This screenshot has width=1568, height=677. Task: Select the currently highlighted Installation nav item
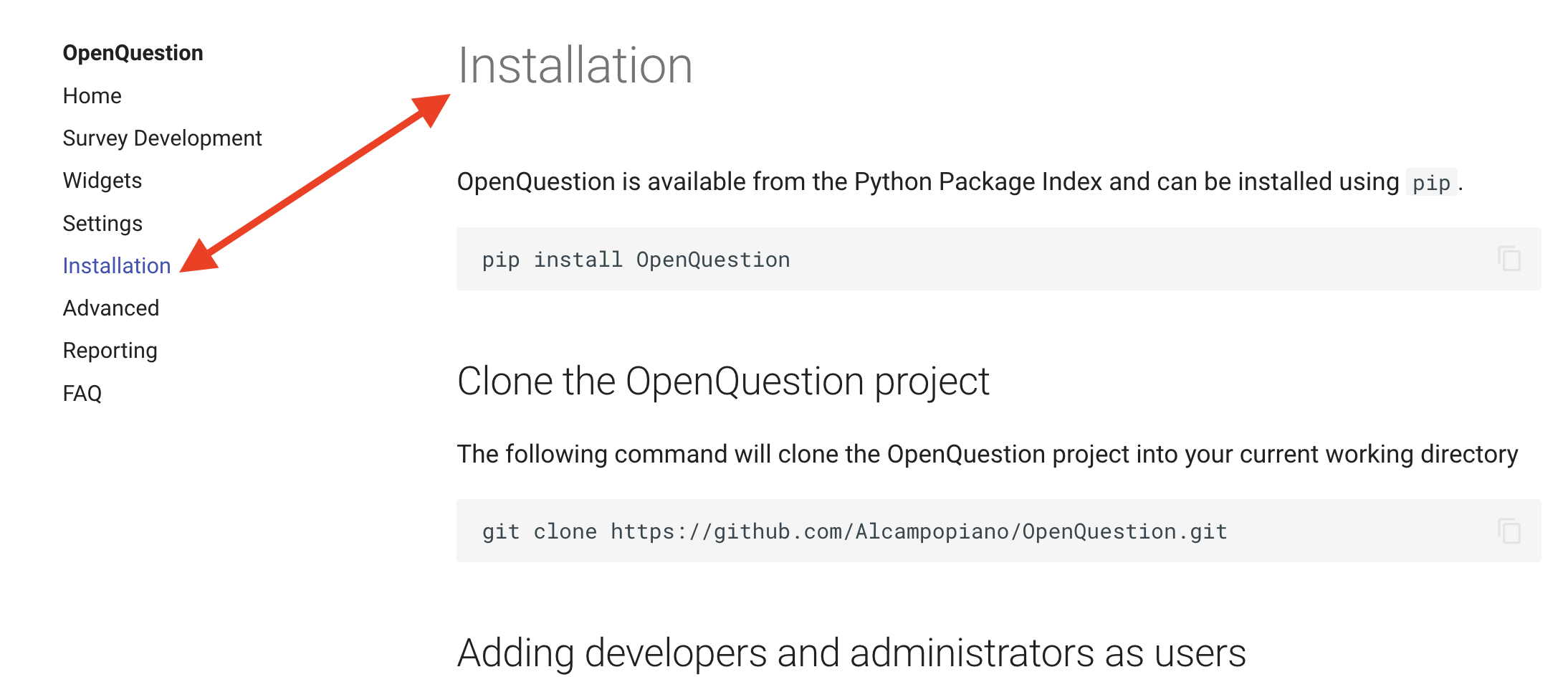[116, 265]
